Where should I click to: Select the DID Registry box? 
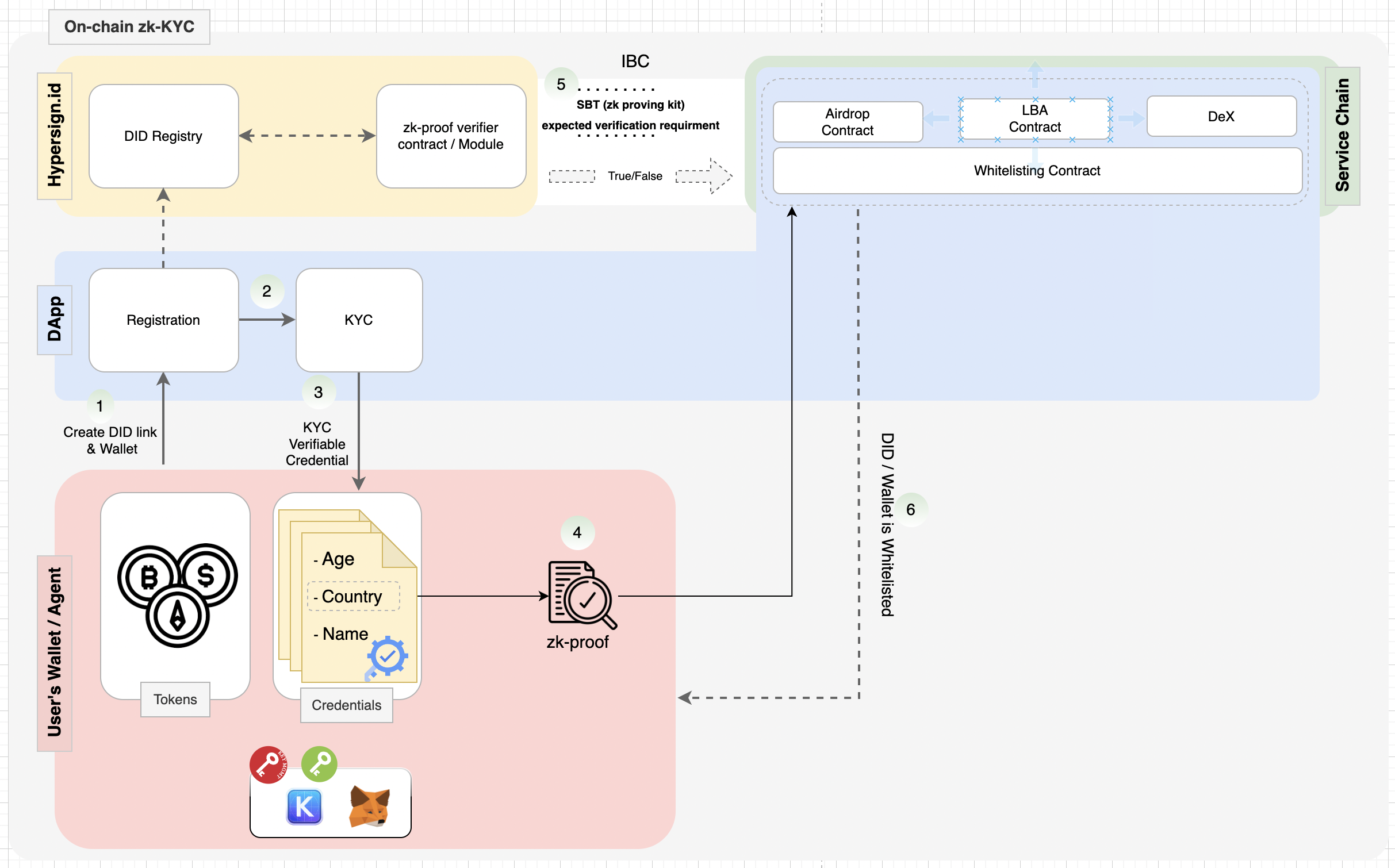pyautogui.click(x=163, y=136)
